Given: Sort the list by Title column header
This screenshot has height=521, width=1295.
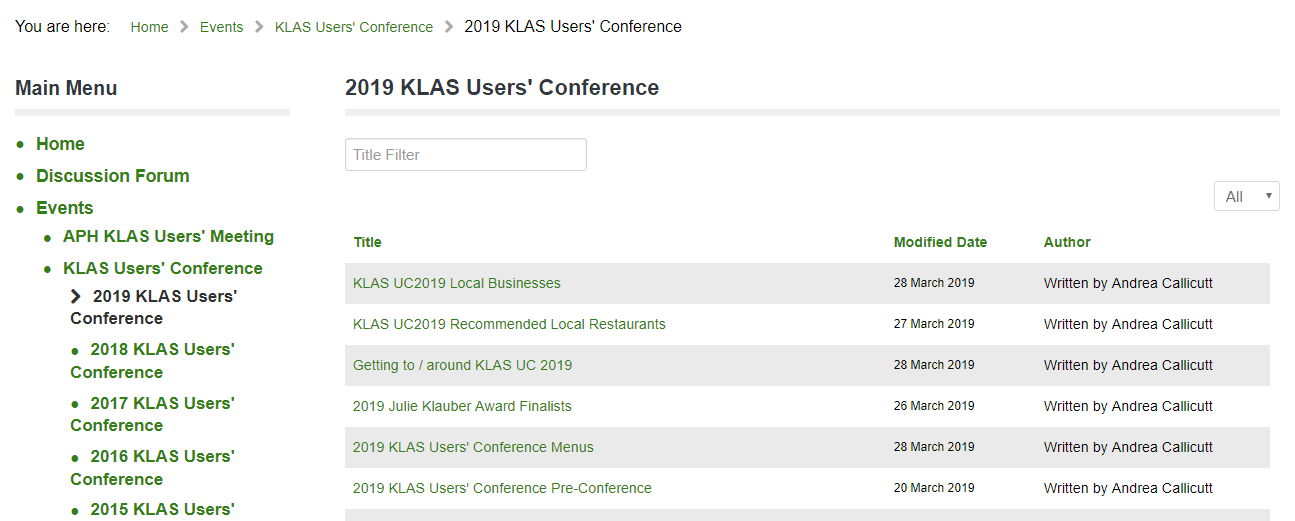Looking at the screenshot, I should (367, 242).
